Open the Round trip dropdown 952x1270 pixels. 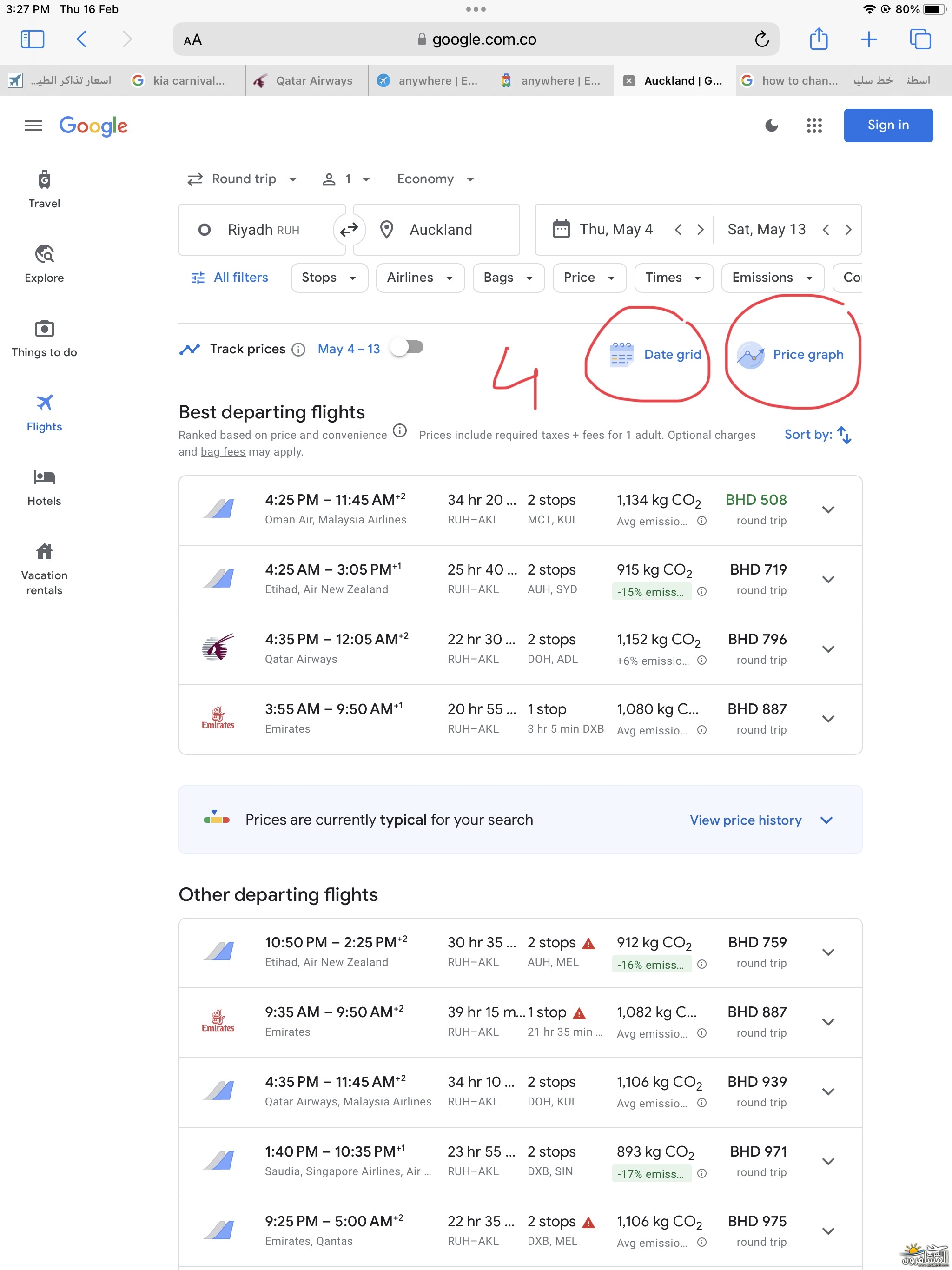(x=242, y=179)
